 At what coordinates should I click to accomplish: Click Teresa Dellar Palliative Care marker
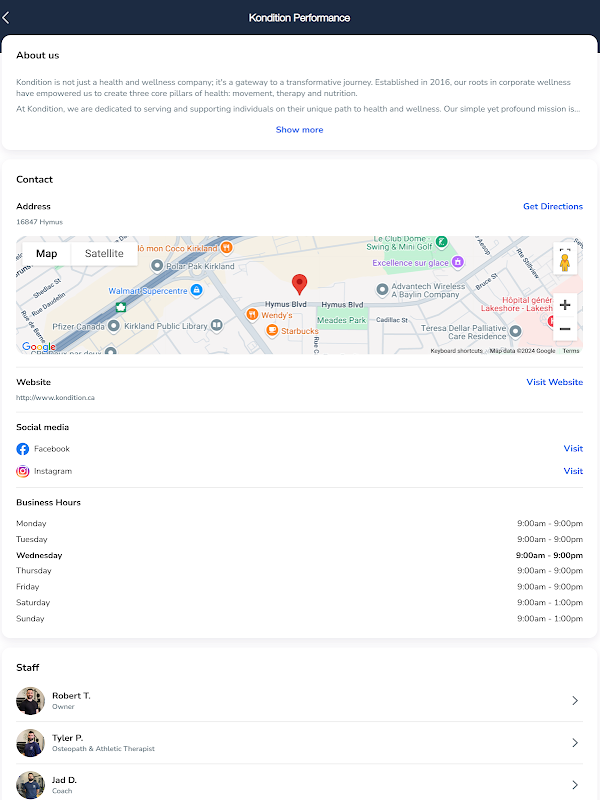[x=515, y=332]
